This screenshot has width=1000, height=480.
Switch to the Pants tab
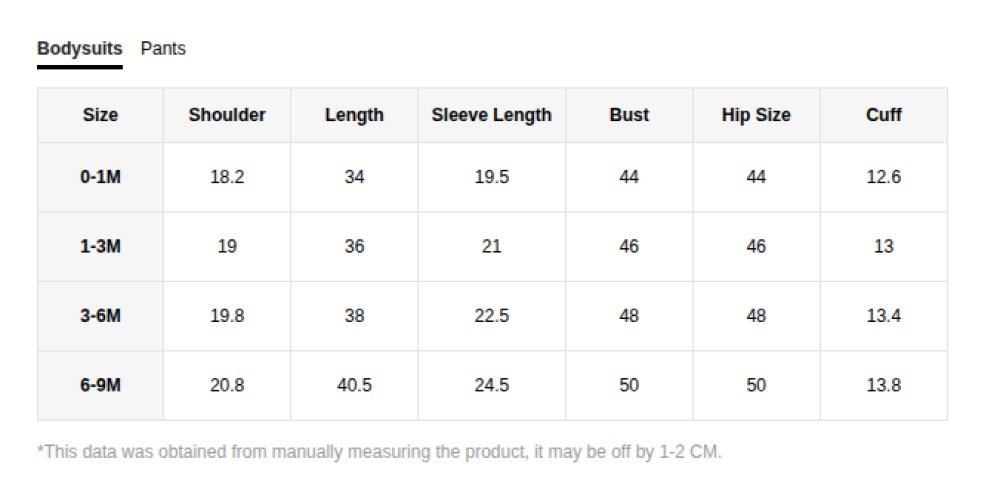[163, 48]
